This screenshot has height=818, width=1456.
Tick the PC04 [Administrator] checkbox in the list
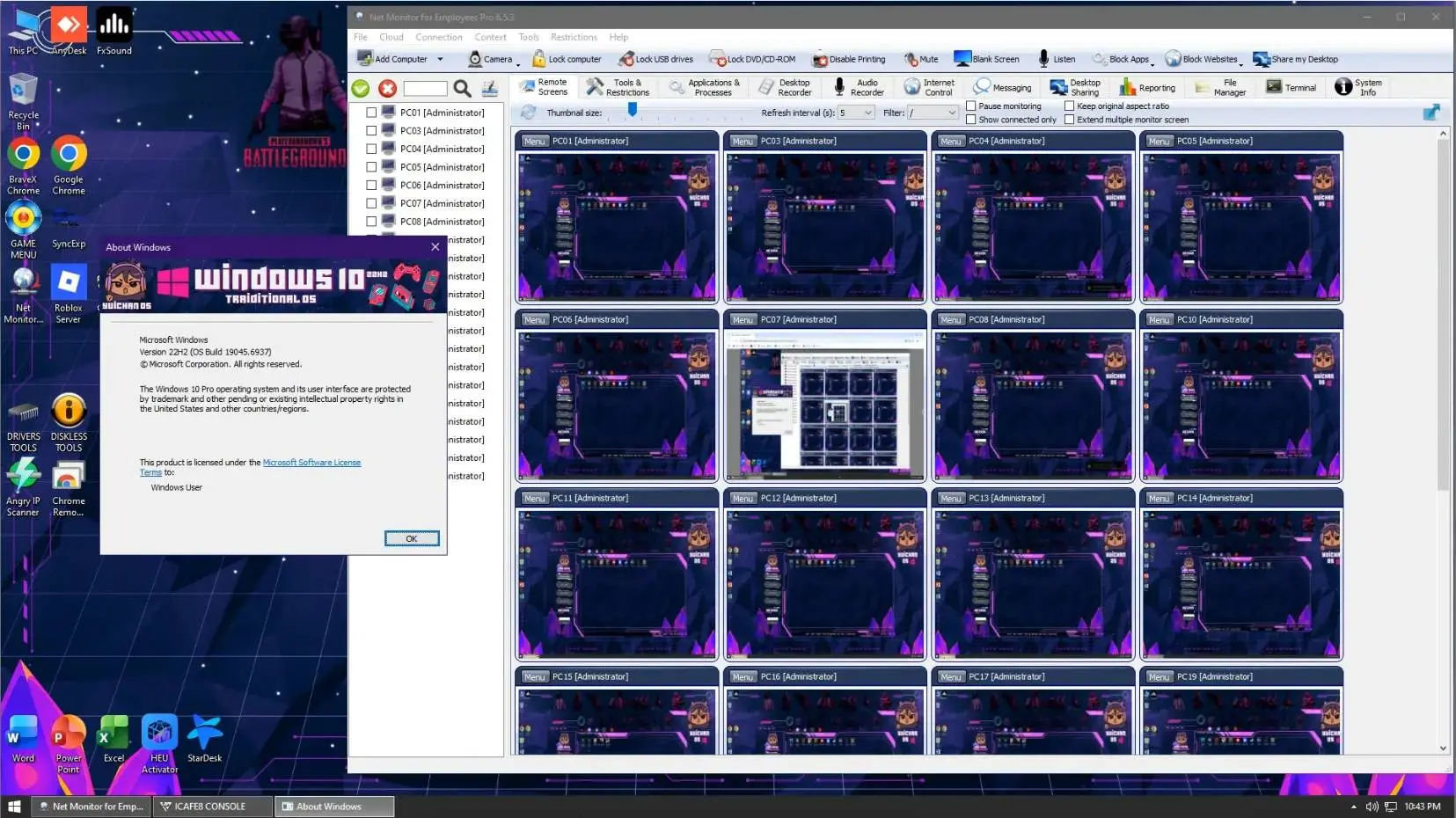371,149
